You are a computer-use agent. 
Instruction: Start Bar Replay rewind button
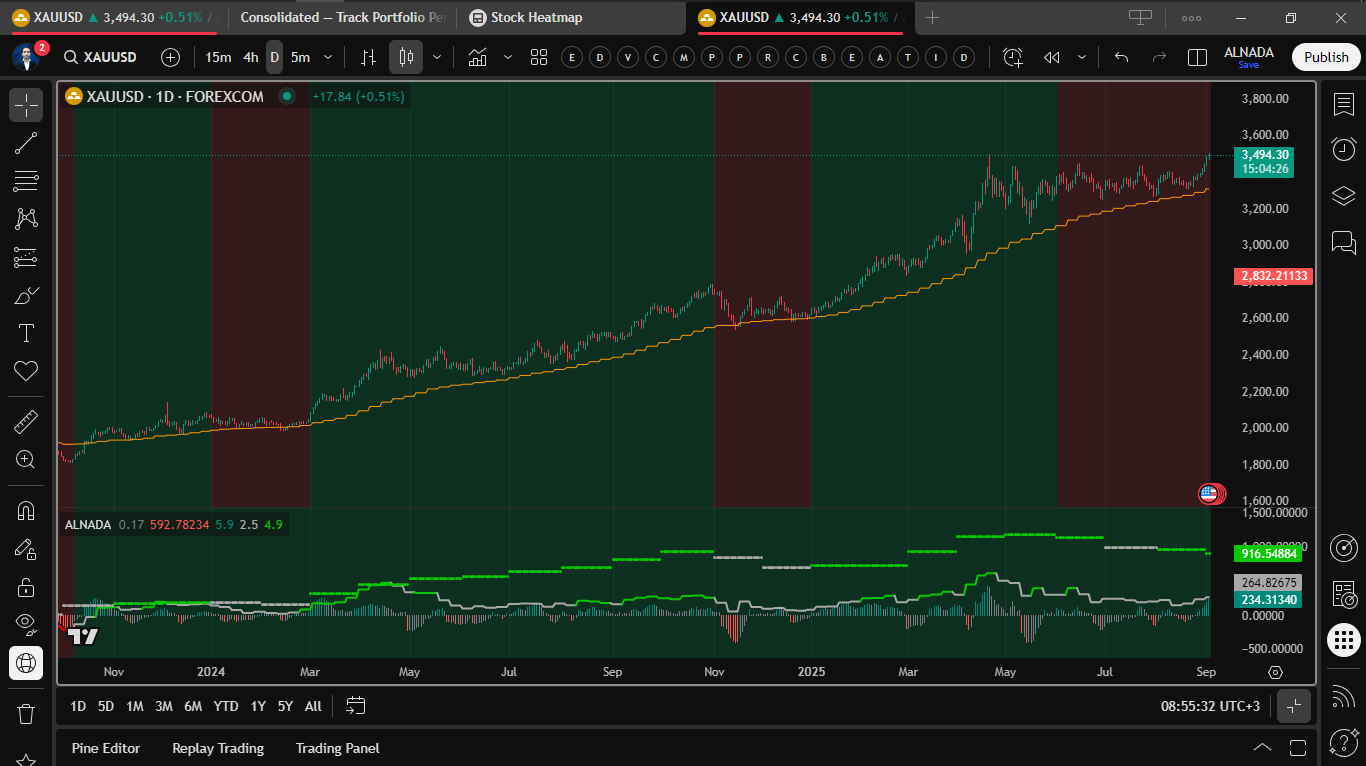point(1051,57)
